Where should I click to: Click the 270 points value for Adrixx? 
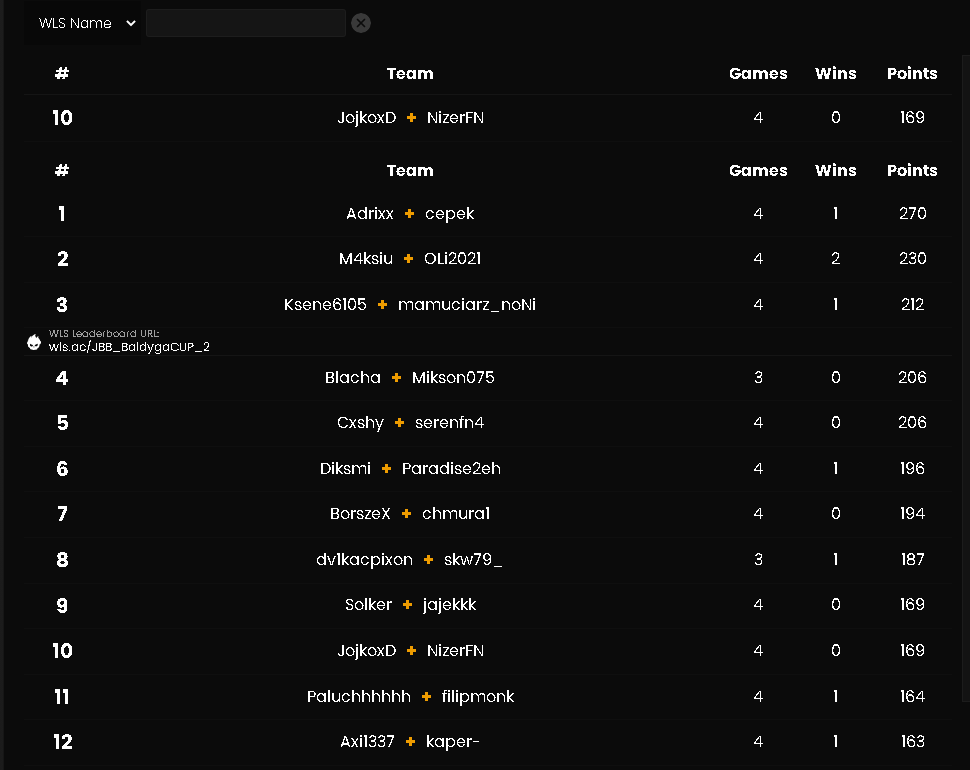912,213
